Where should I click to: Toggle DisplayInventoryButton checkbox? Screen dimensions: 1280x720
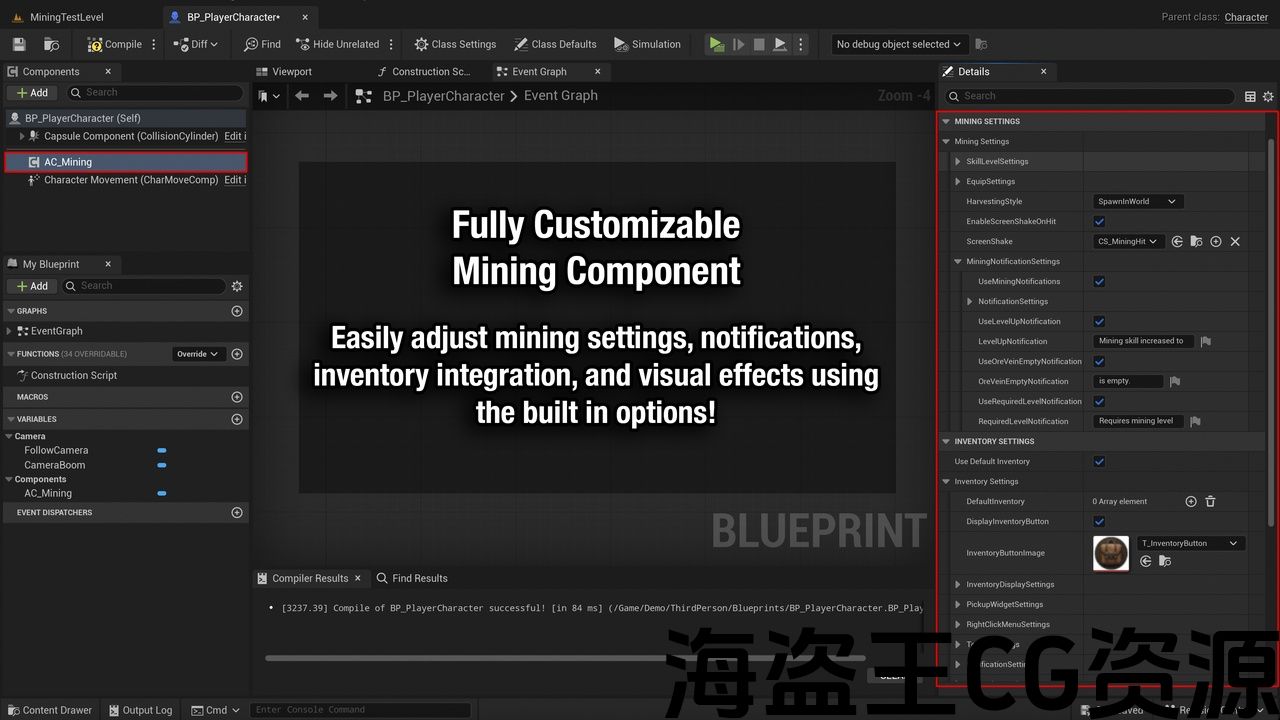coord(1099,522)
